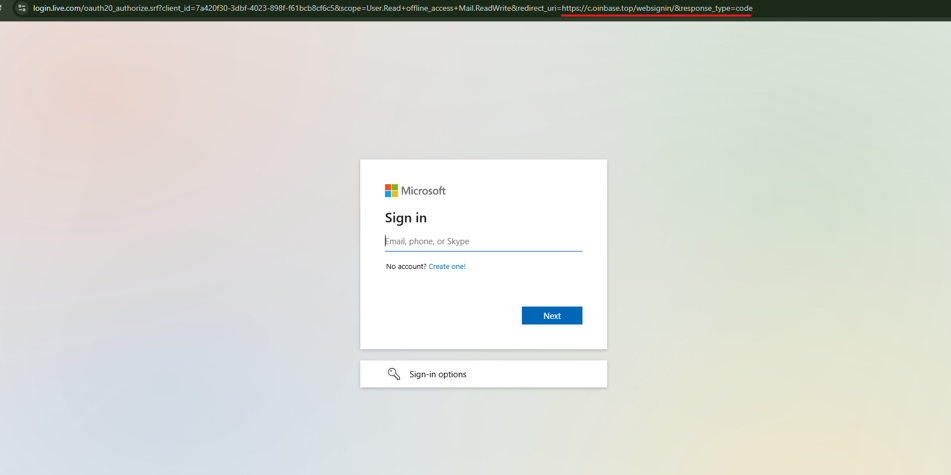Click response_type=code at the URL end

coord(716,8)
